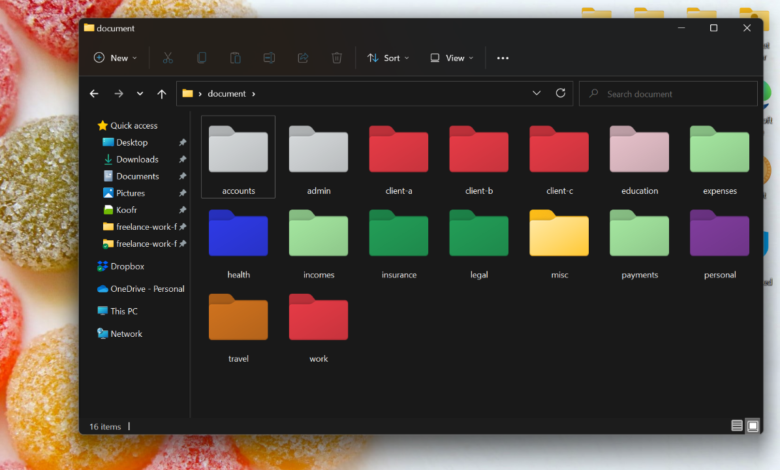
Task: Select the light green incomes folder
Action: point(318,244)
